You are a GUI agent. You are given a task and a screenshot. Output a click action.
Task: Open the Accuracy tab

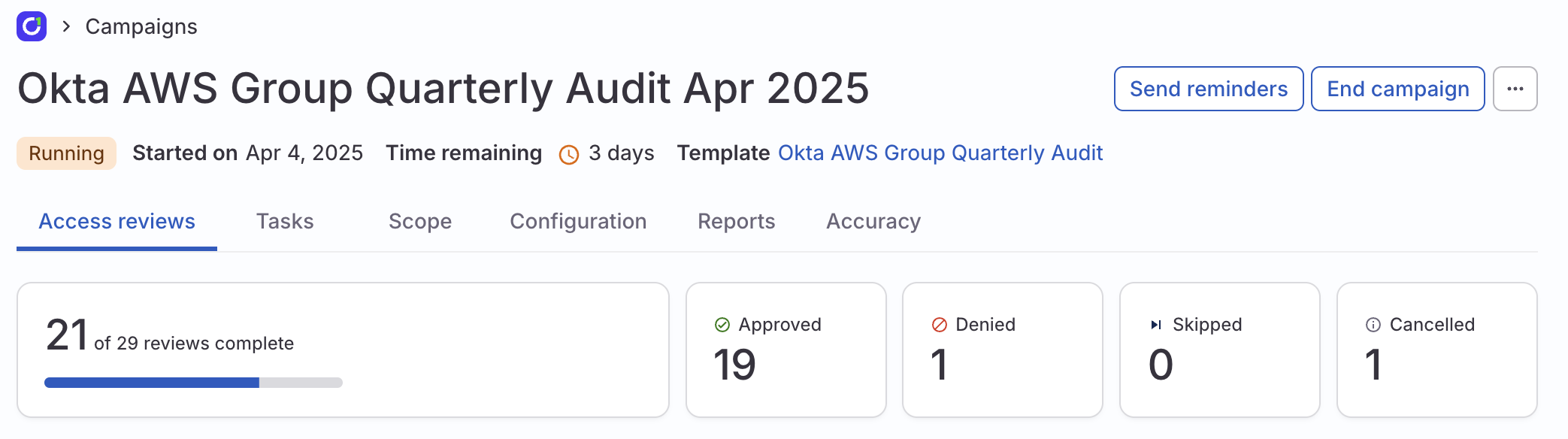click(873, 221)
